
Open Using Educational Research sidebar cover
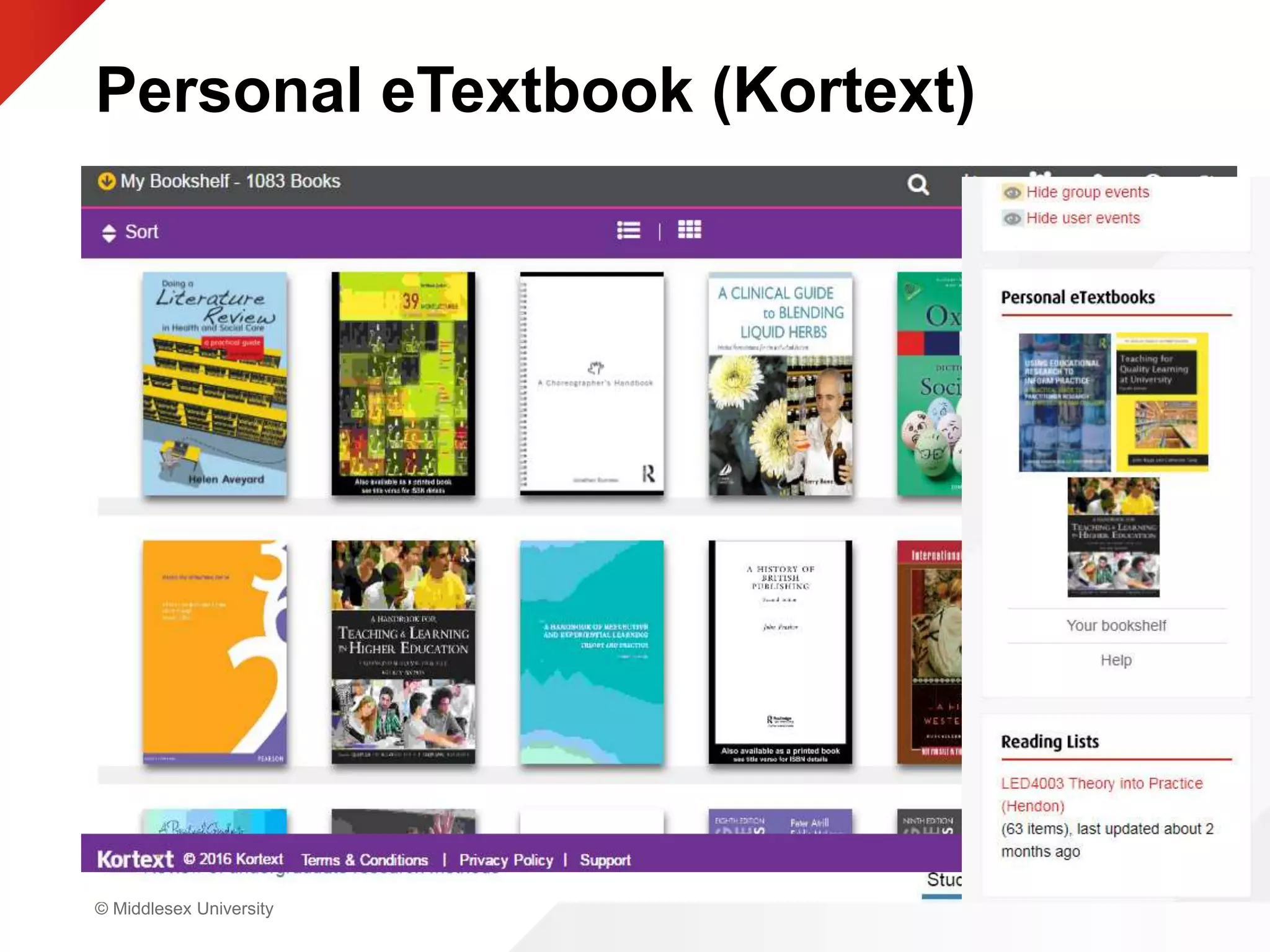tap(1065, 403)
